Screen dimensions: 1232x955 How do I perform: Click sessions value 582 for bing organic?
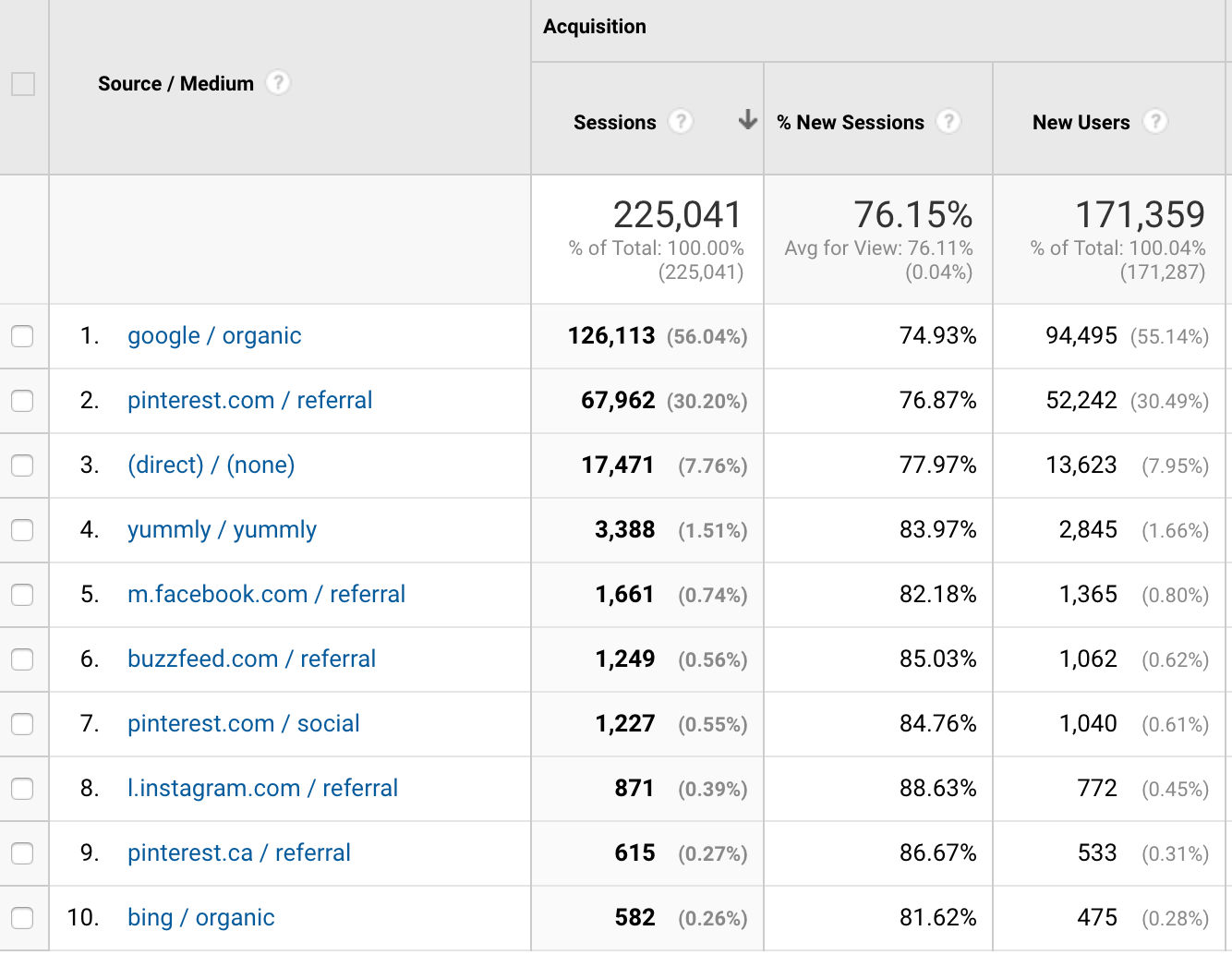[x=635, y=918]
